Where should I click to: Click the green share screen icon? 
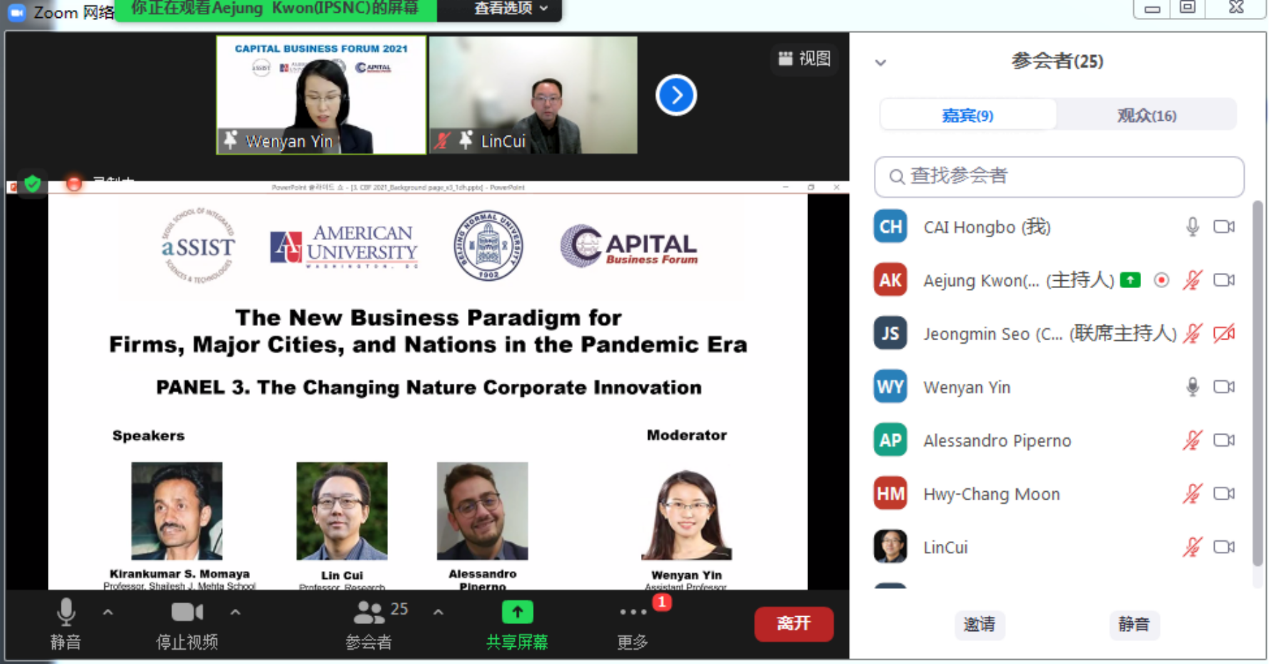pos(517,612)
